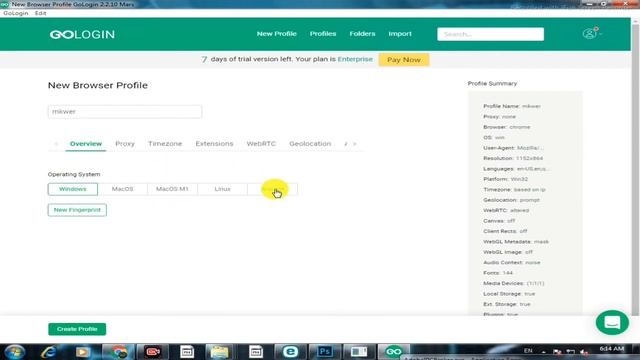
Task: Click the Create Profile button
Action: pyautogui.click(x=77, y=329)
